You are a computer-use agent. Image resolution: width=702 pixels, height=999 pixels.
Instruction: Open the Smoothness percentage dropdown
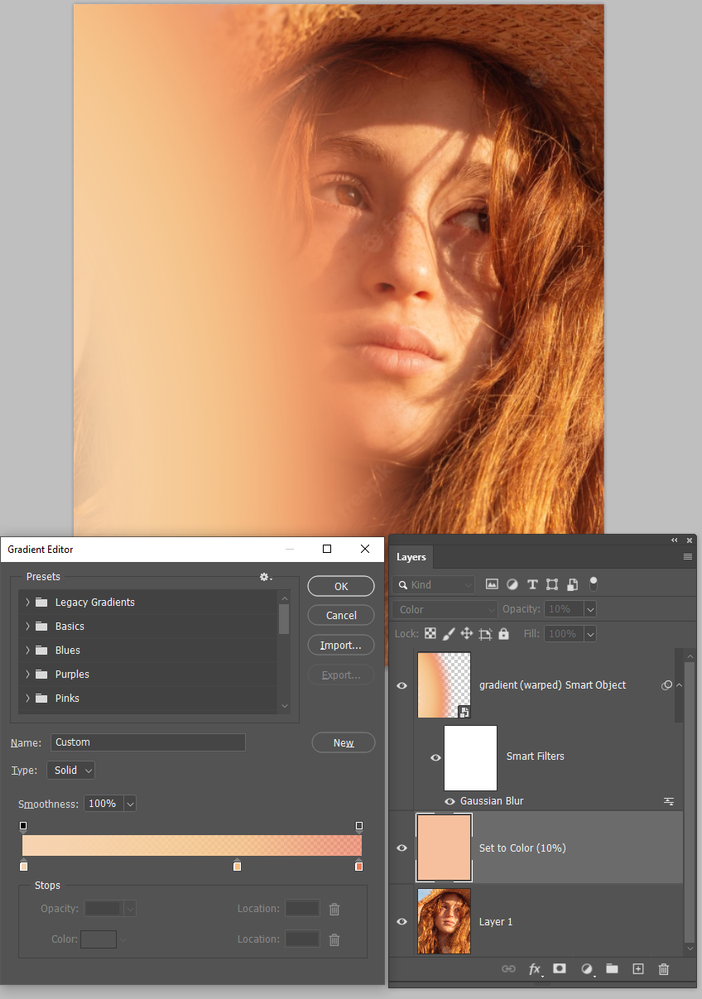click(130, 804)
